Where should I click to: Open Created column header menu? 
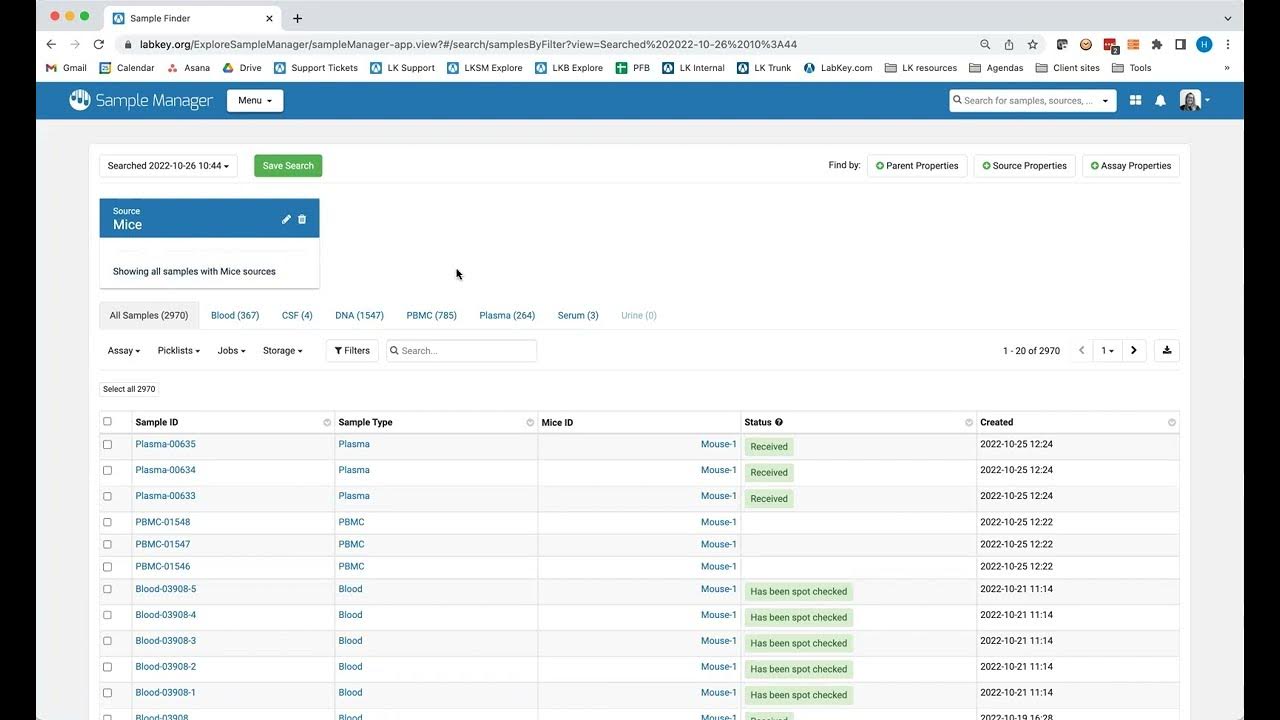click(x=1172, y=423)
